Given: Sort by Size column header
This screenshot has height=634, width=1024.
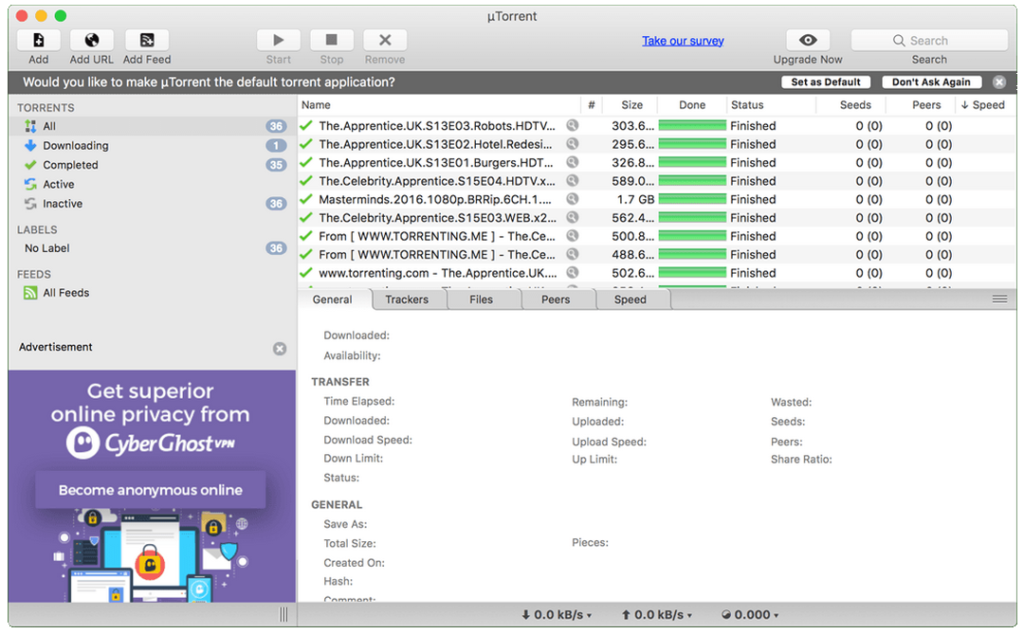Looking at the screenshot, I should pos(630,105).
